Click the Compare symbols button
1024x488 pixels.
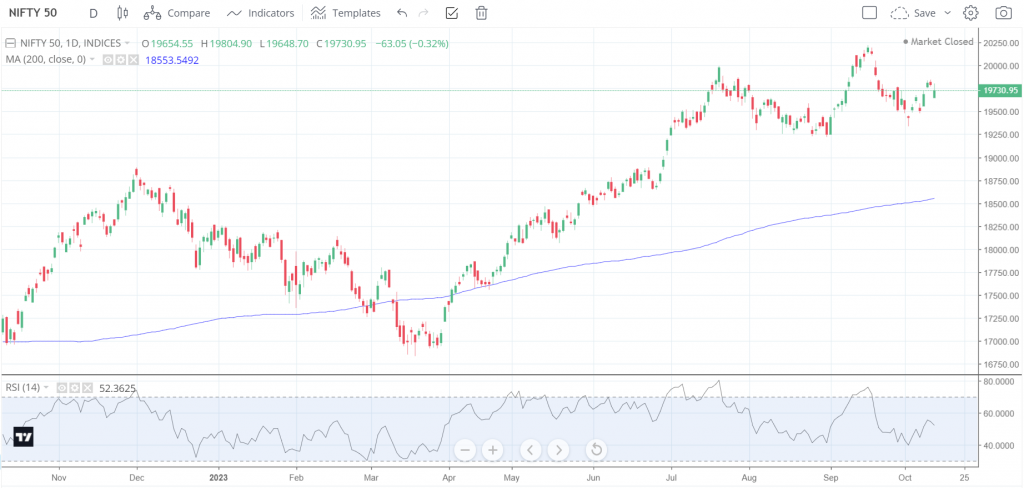tap(177, 12)
